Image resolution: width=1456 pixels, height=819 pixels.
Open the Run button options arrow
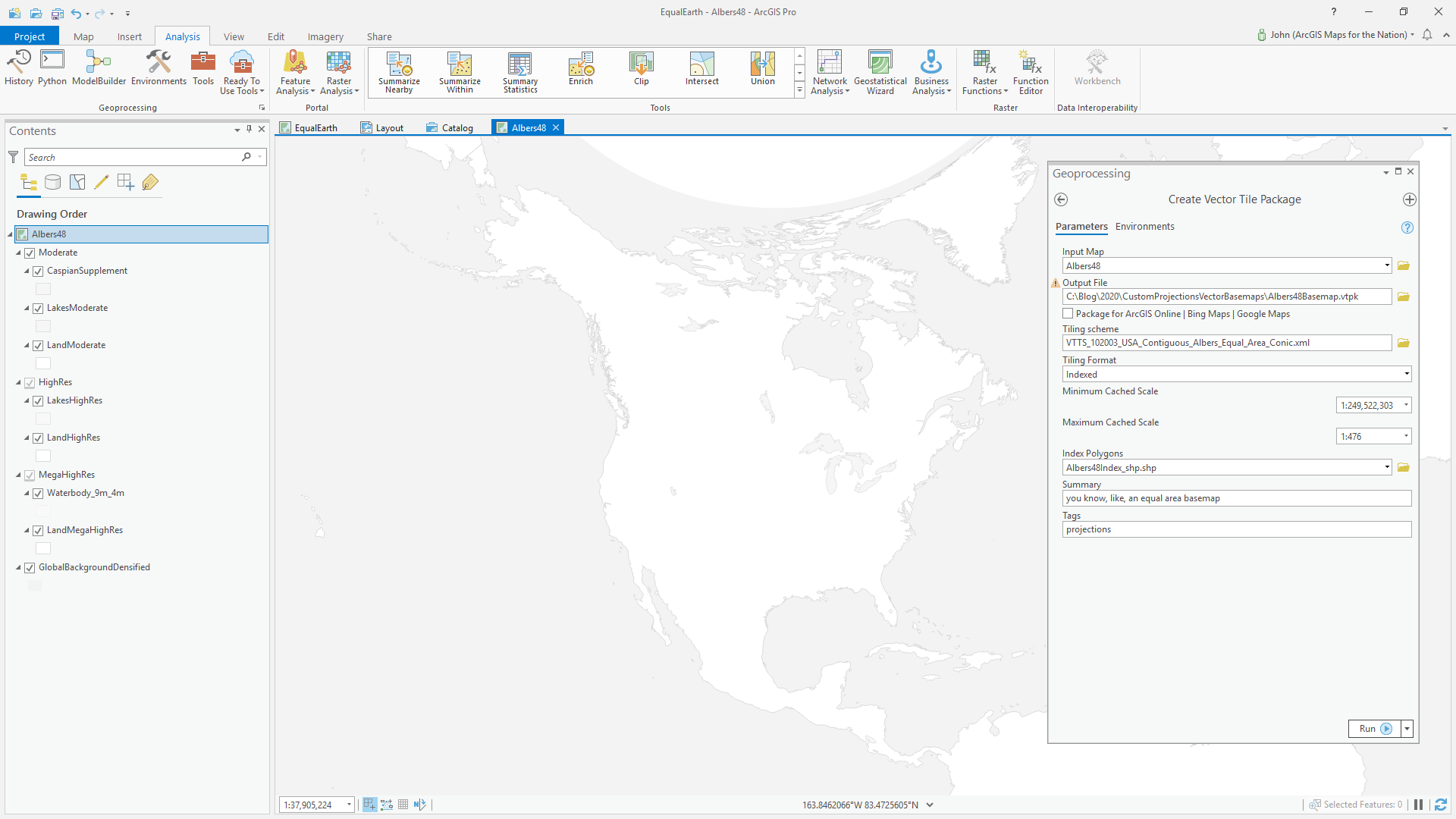coord(1407,729)
